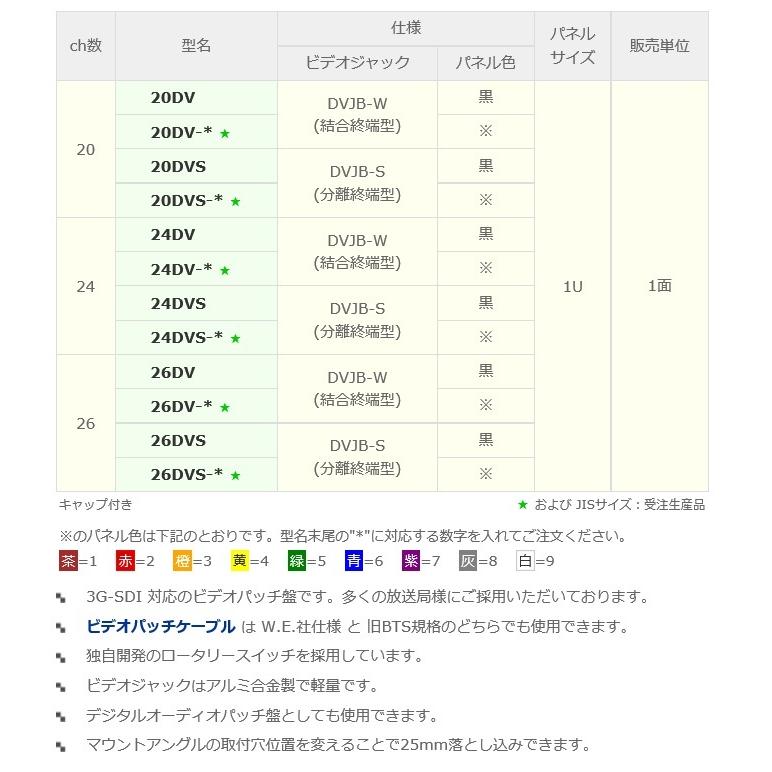Click DVJB-S cell in the 26ch group
Image resolution: width=772 pixels, height=772 pixels.
357,457
